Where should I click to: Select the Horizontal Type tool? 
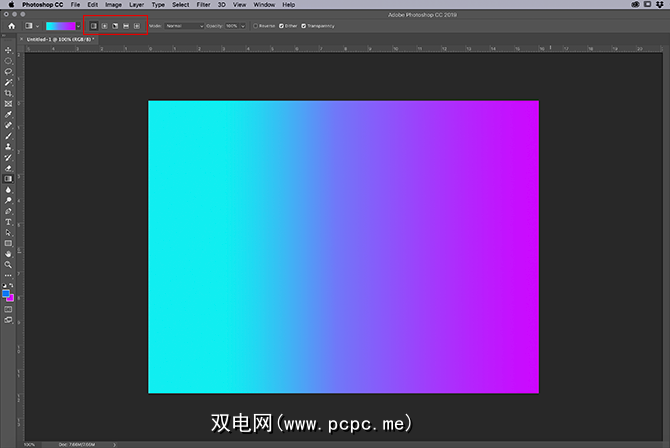(8, 222)
